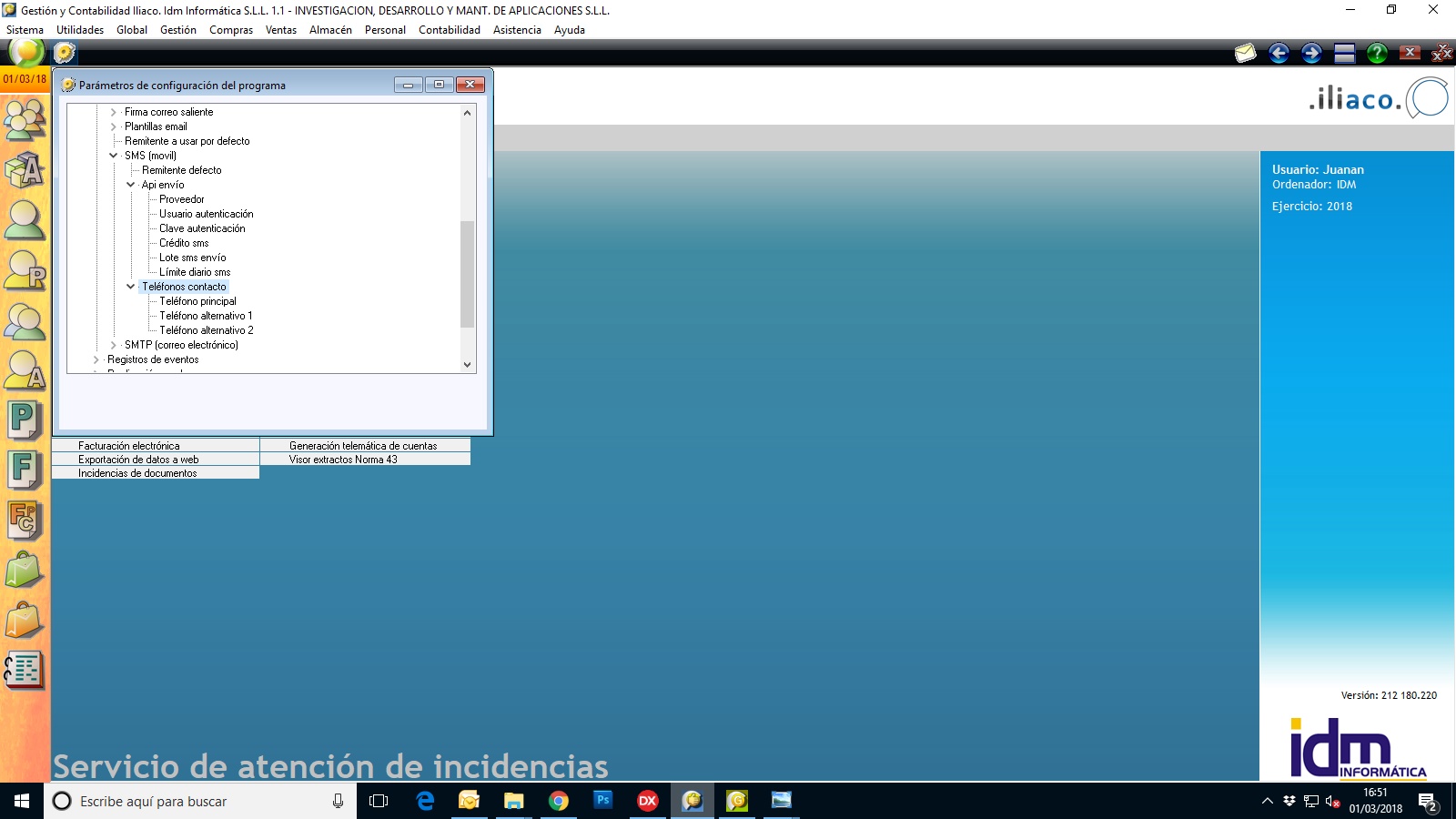The width and height of the screenshot is (1456, 819).
Task: Click the tree vertical scrollbar thumb
Action: tap(468, 273)
